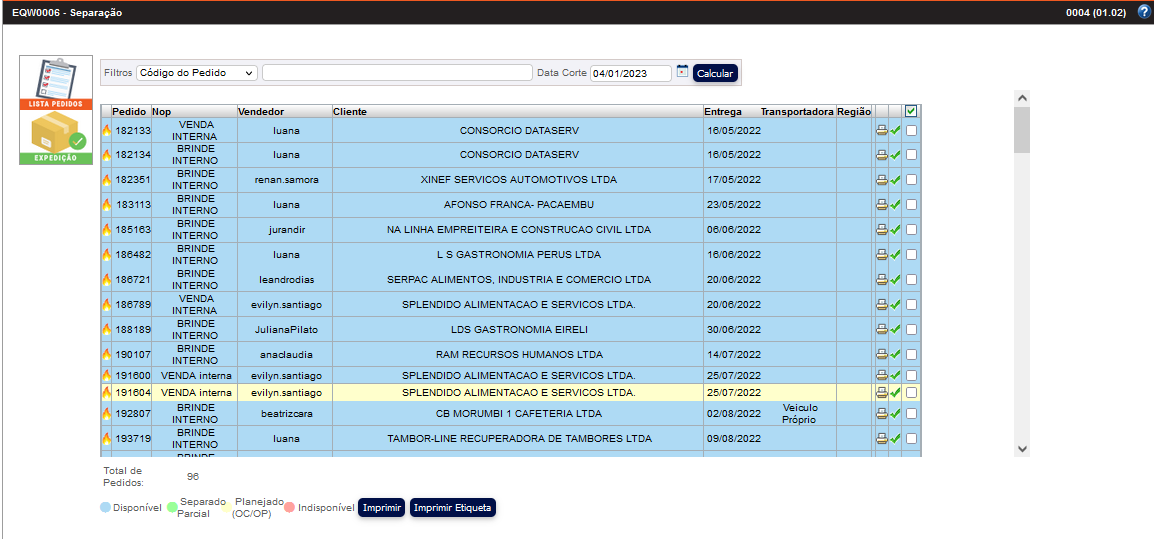This screenshot has width=1154, height=539.
Task: Click green checkmark for order 182351
Action: click(x=896, y=180)
